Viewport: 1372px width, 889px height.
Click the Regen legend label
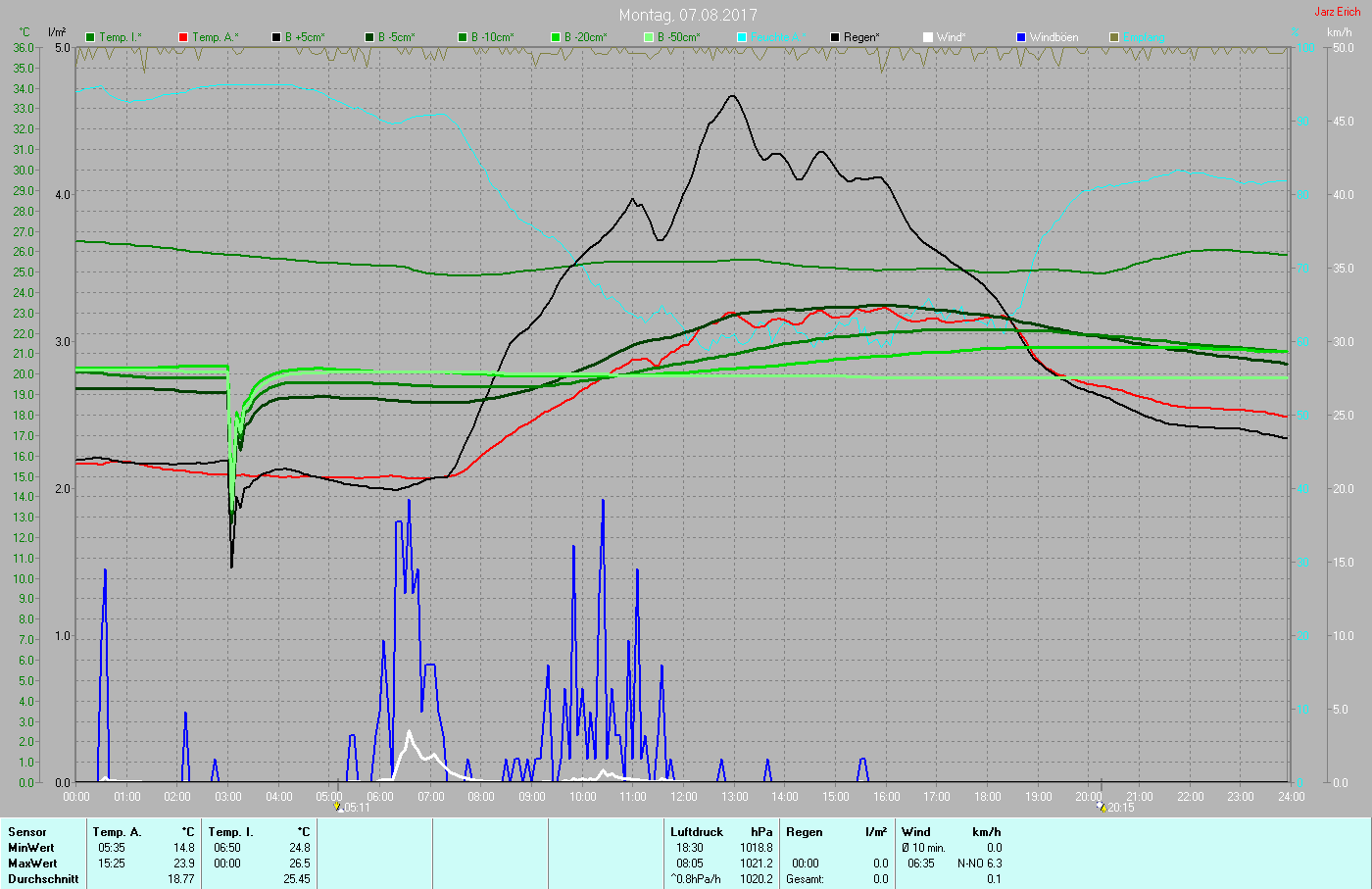(x=861, y=37)
